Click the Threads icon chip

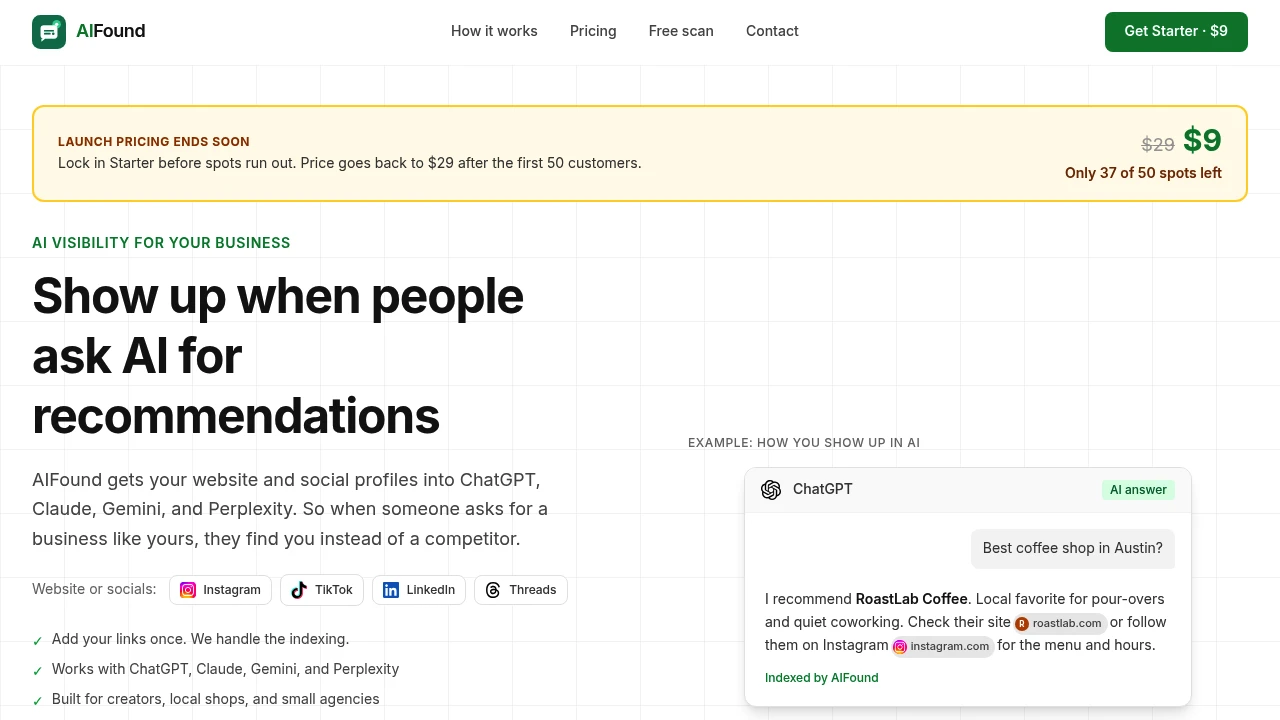coord(520,590)
